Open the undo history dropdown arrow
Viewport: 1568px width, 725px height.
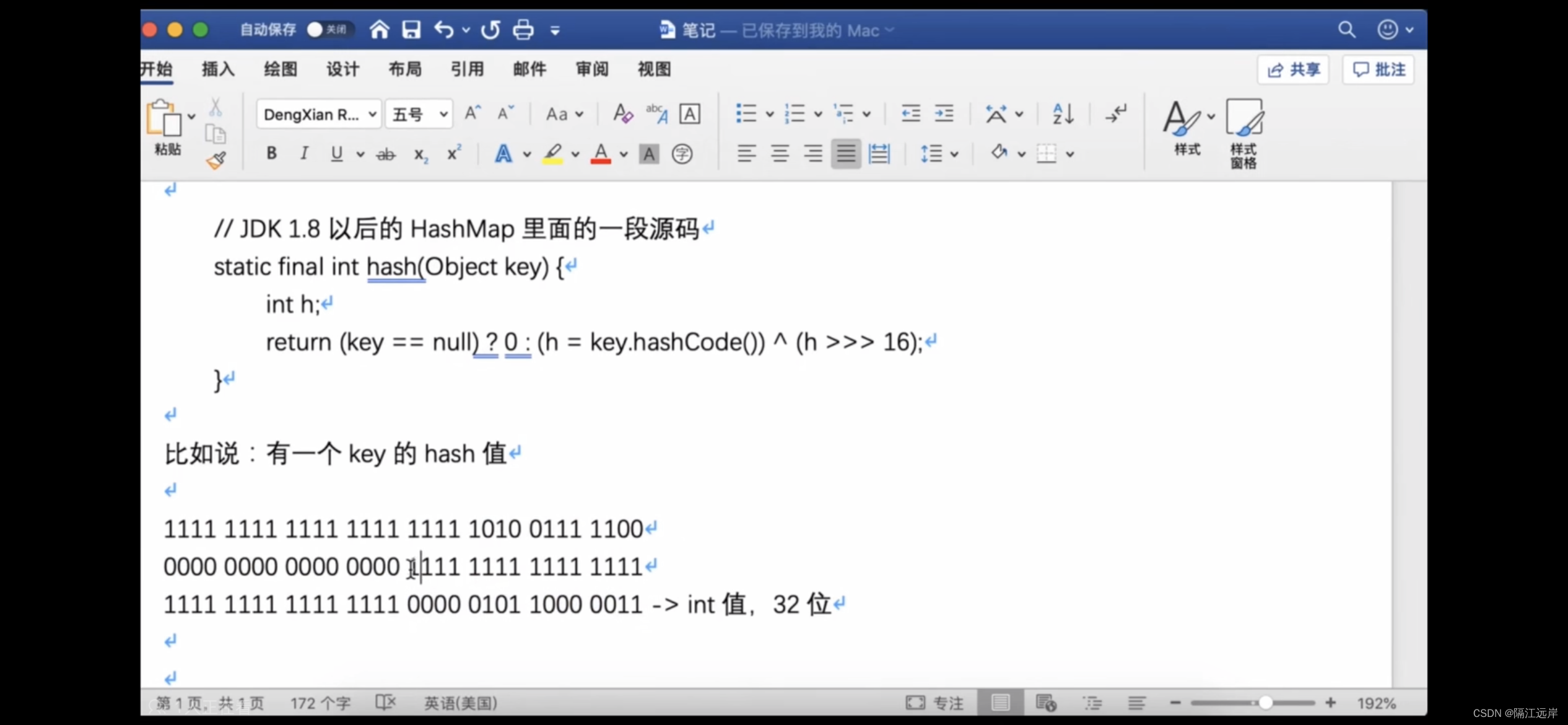point(466,30)
